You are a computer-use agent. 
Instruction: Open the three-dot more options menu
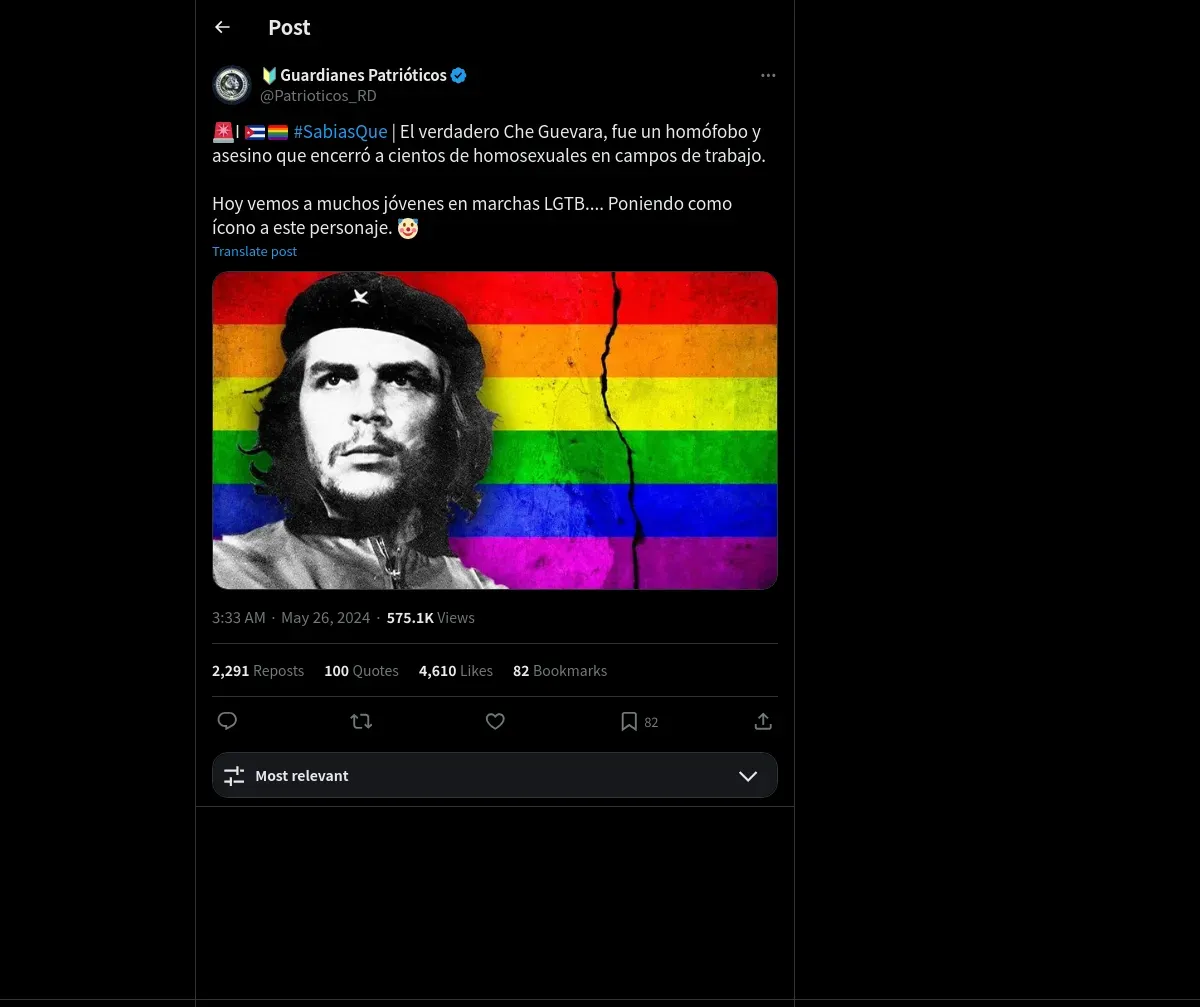coord(768,76)
